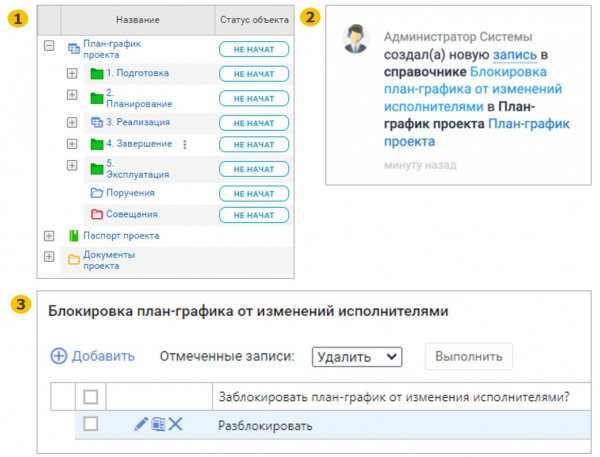Image resolution: width=600 pixels, height=457 pixels.
Task: Open the запись link in the notification
Action: pyautogui.click(x=512, y=57)
